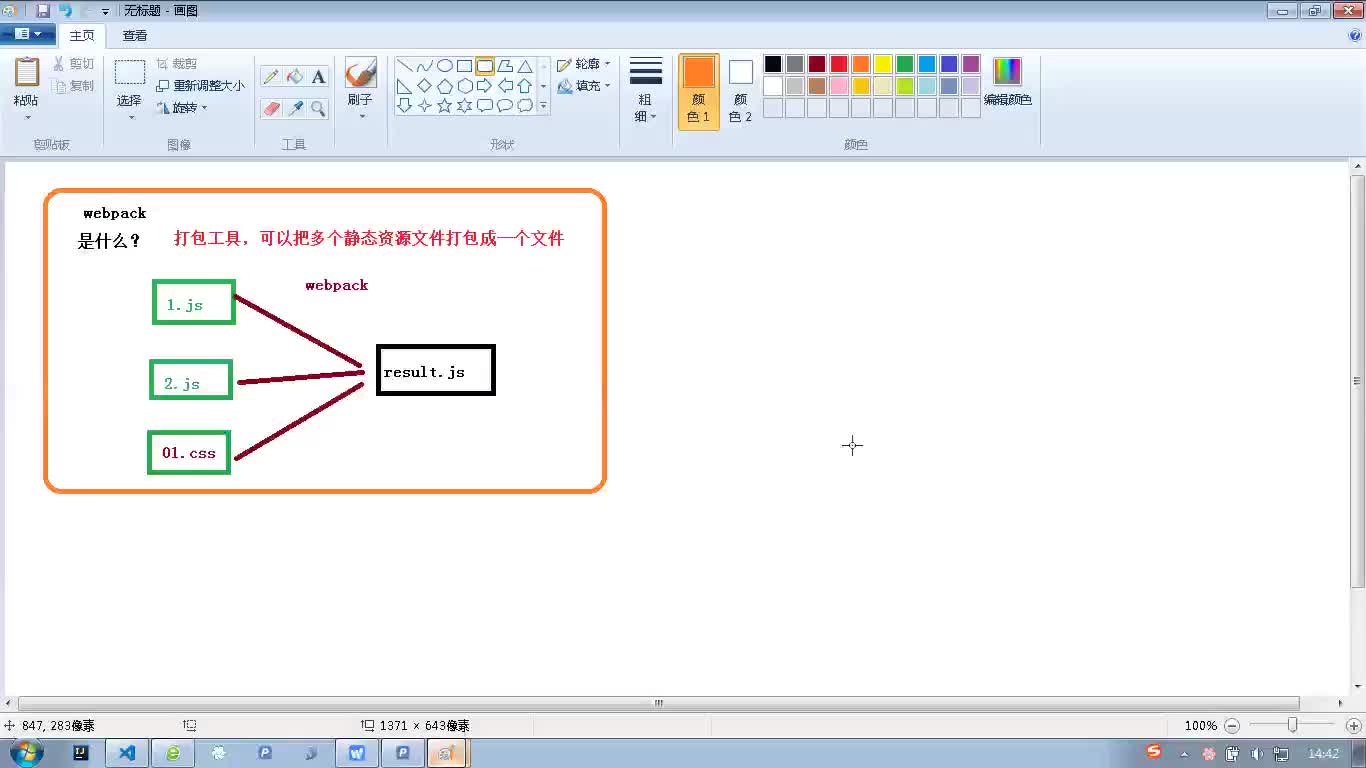Image resolution: width=1366 pixels, height=768 pixels.
Task: Select the Eraser tool
Action: pos(271,108)
